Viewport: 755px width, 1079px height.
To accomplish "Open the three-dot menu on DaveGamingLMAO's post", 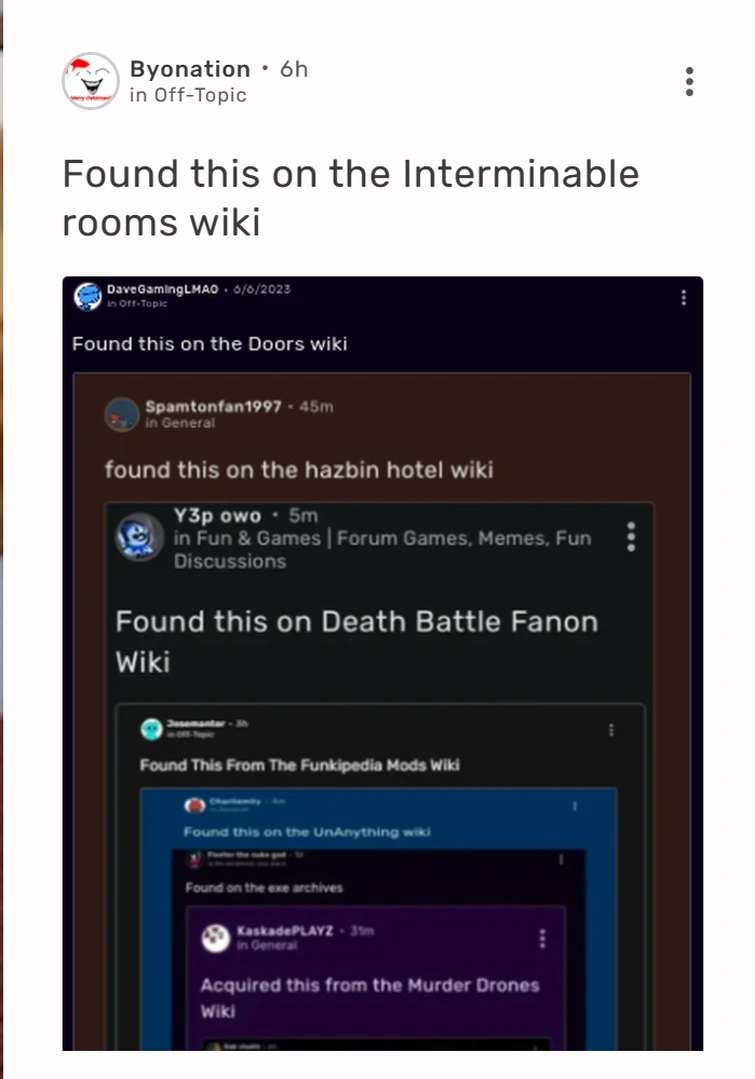I will coord(683,297).
